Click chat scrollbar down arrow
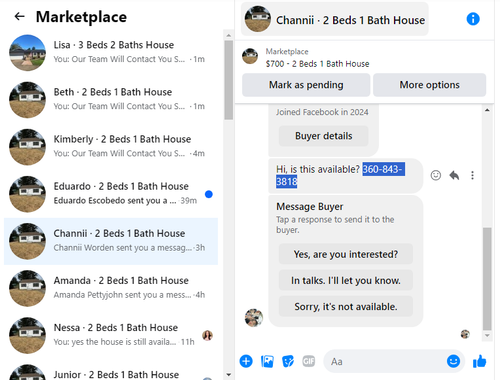 click(x=487, y=335)
